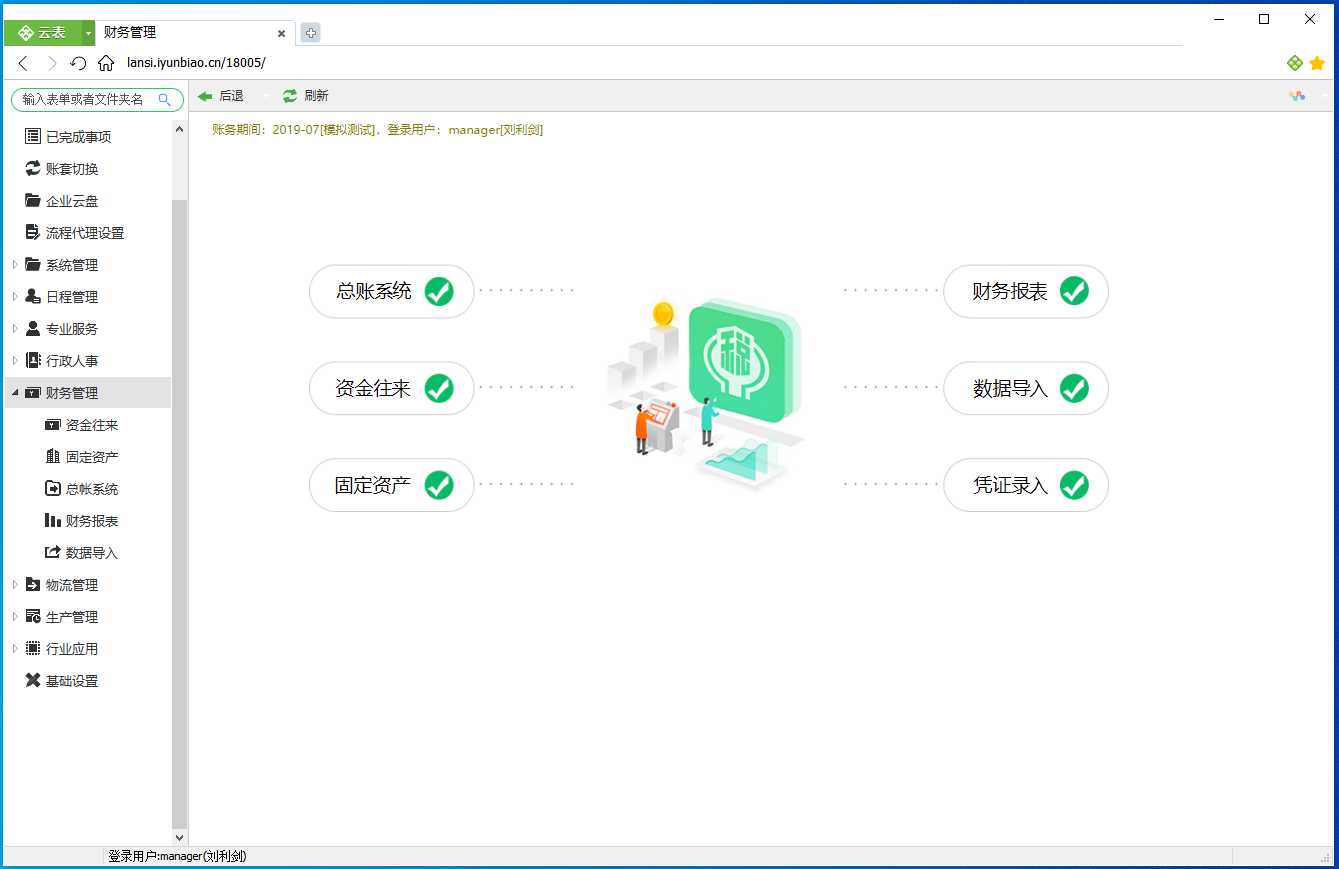Collapse the 财务管理 tree node

pos(15,393)
